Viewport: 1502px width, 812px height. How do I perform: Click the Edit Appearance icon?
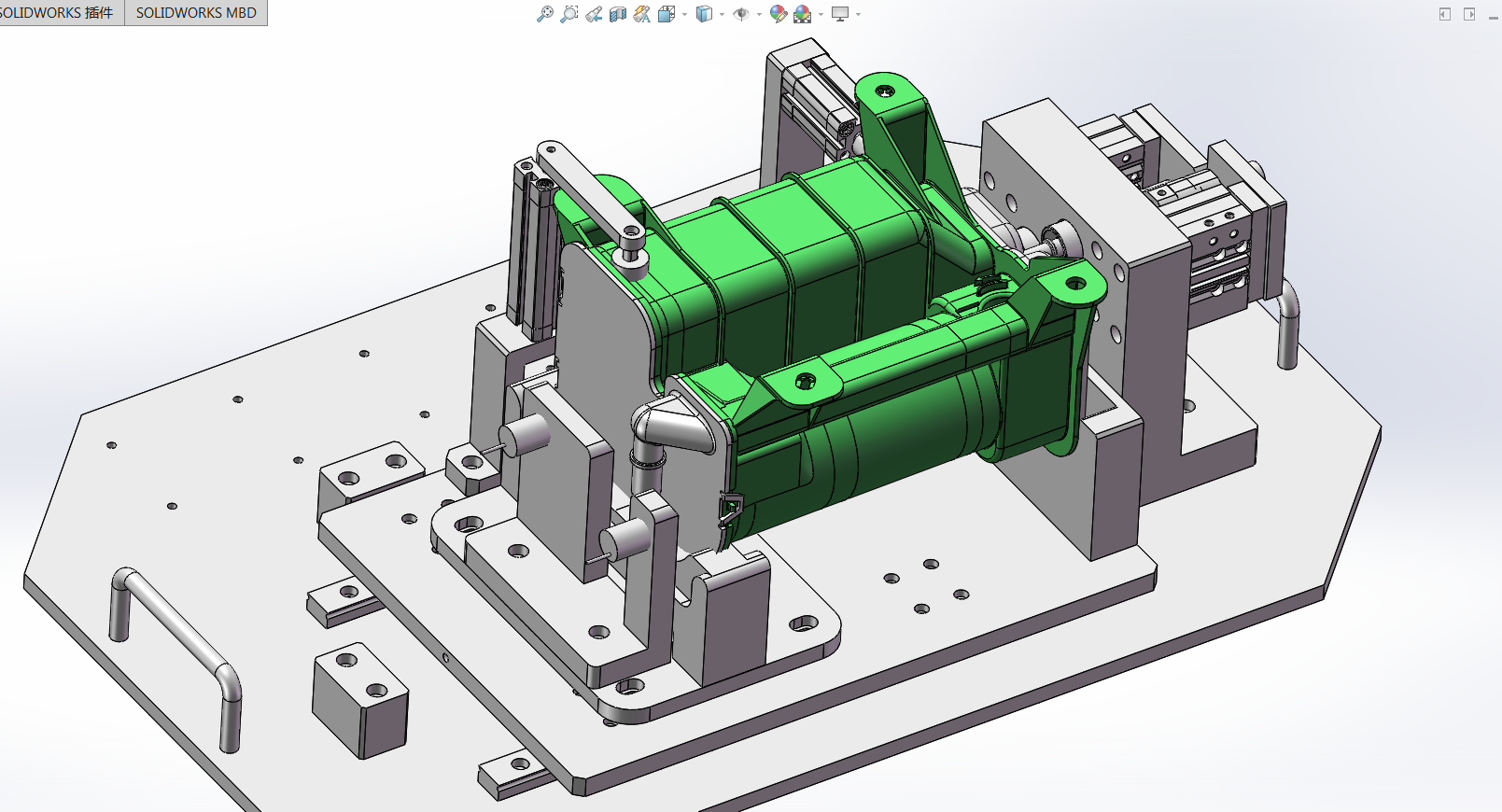[x=779, y=14]
